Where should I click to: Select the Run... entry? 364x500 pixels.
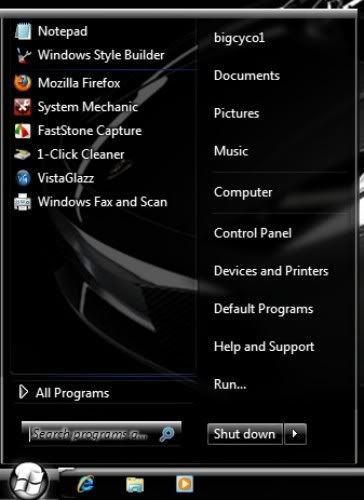230,384
